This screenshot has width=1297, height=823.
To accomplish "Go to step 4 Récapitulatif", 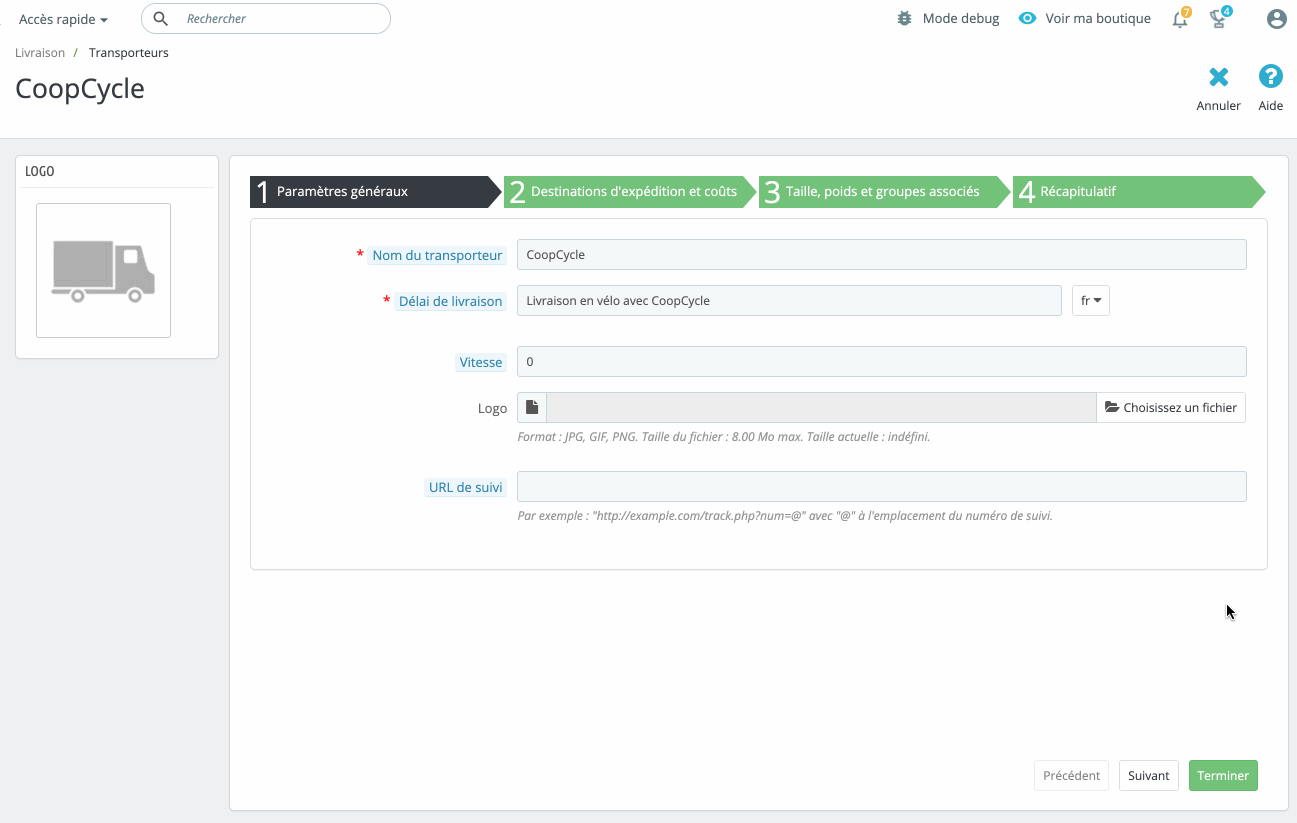I will (x=1139, y=191).
